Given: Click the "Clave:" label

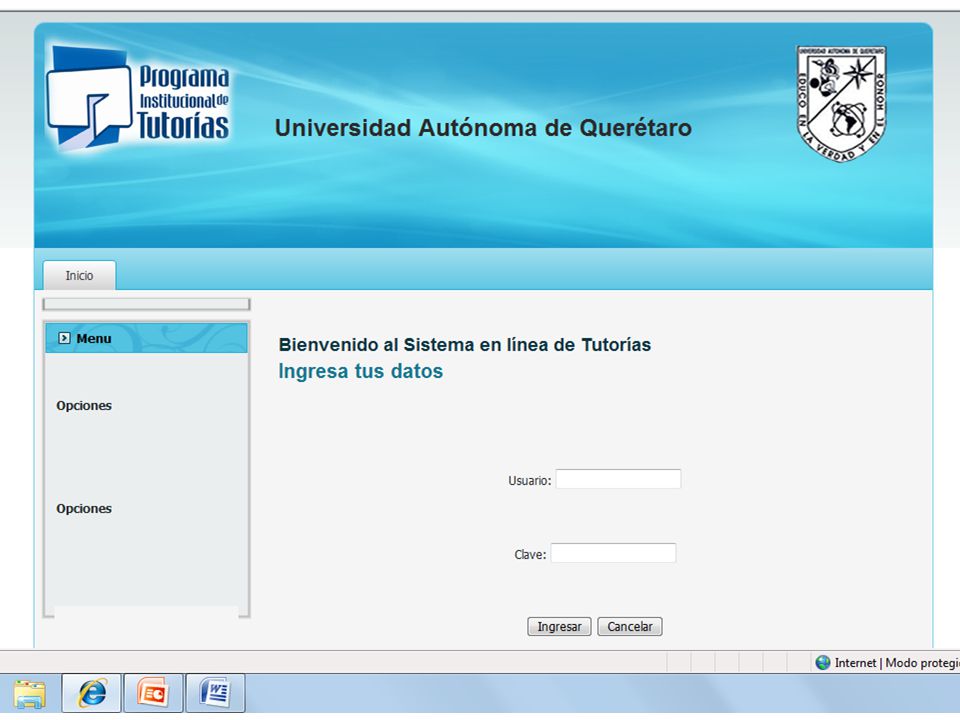Looking at the screenshot, I should [x=530, y=555].
